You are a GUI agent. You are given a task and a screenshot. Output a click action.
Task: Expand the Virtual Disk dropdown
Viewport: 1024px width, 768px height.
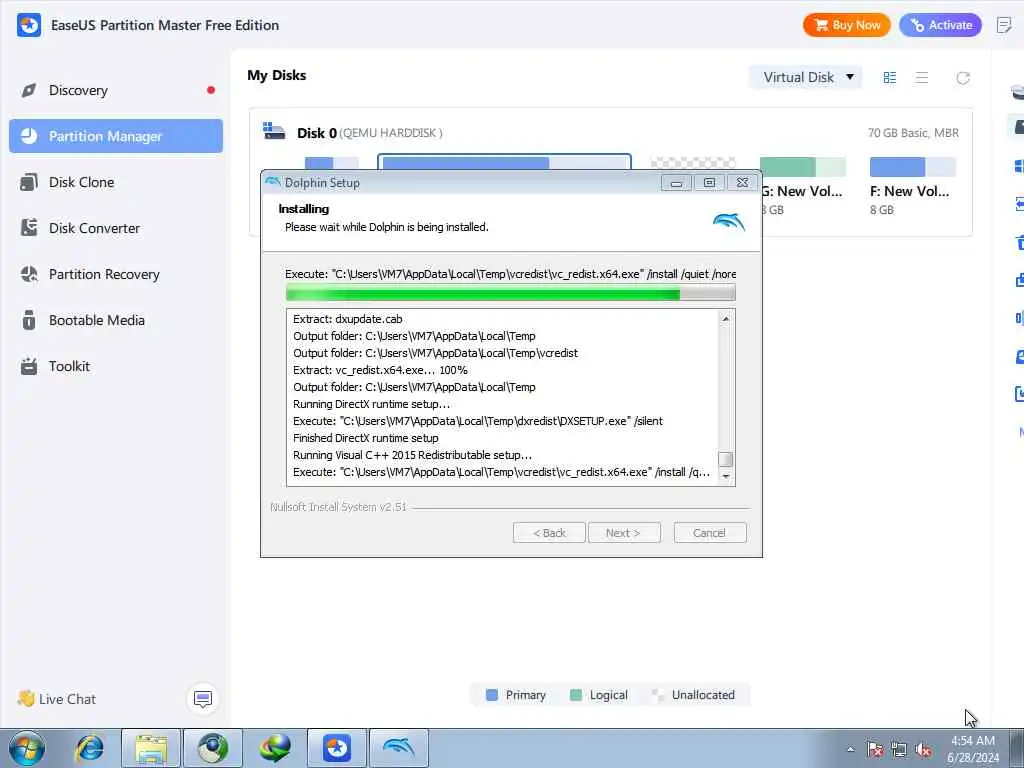(806, 77)
